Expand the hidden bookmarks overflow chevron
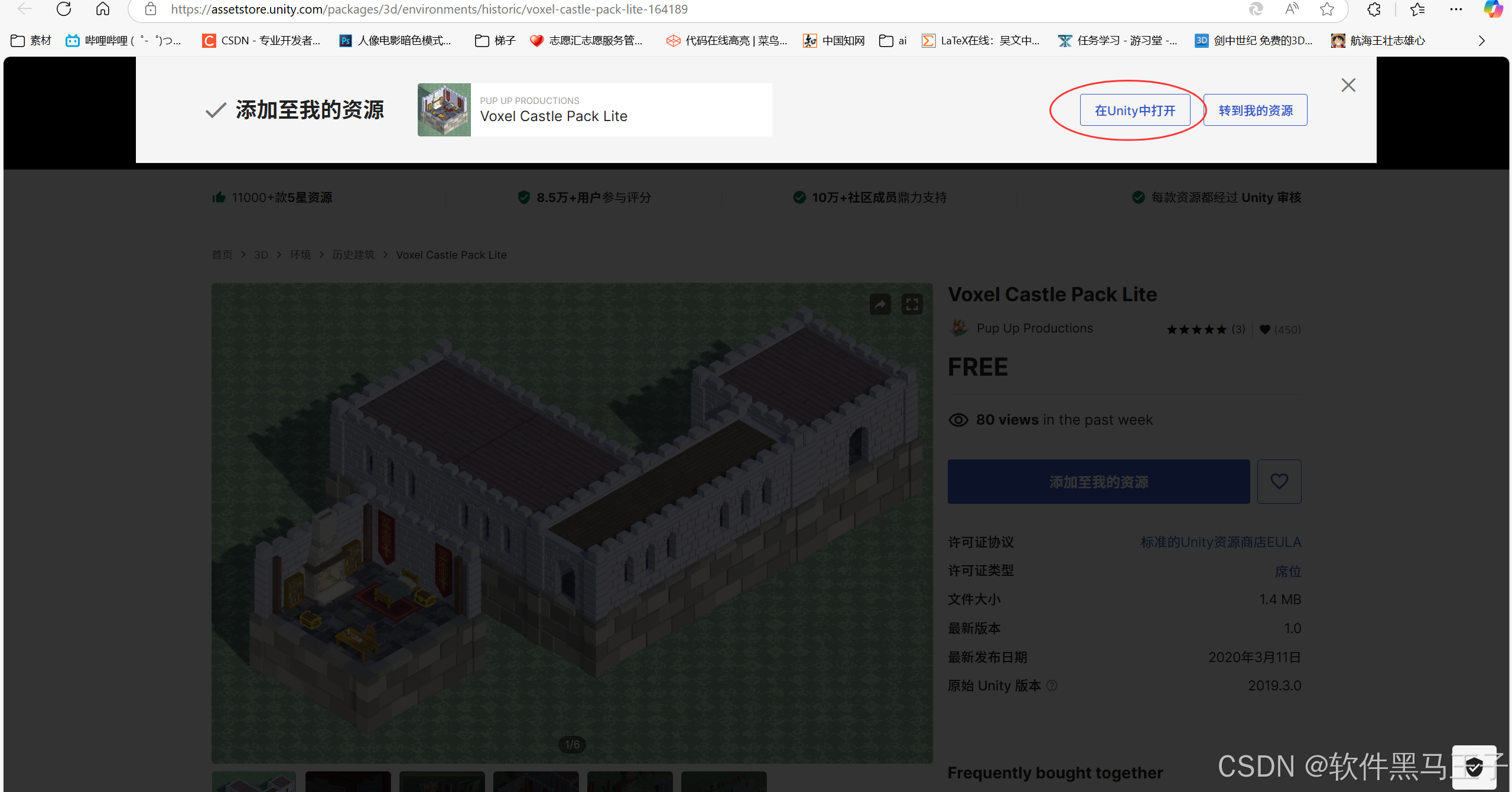This screenshot has height=792, width=1512. click(1481, 41)
